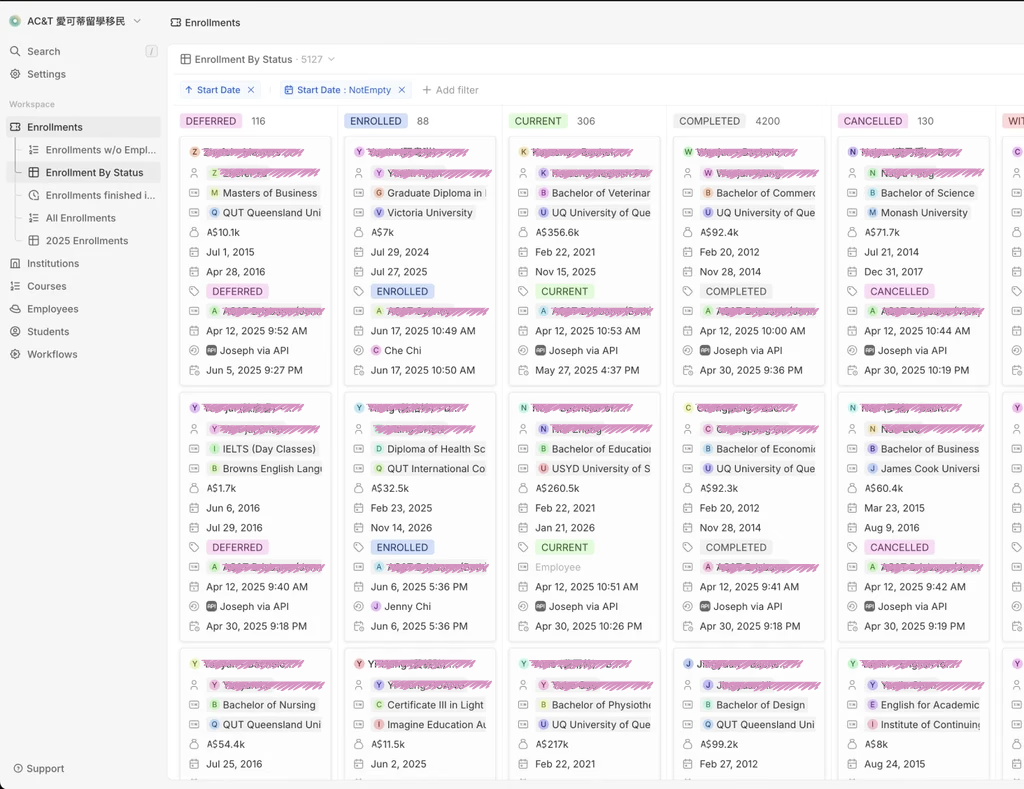This screenshot has width=1024, height=789.
Task: Click Bachelor of Physiothe course chip
Action: [594, 705]
